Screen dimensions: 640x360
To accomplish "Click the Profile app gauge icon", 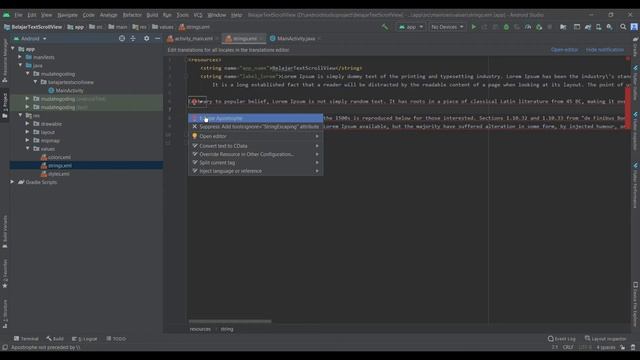I will (x=528, y=27).
